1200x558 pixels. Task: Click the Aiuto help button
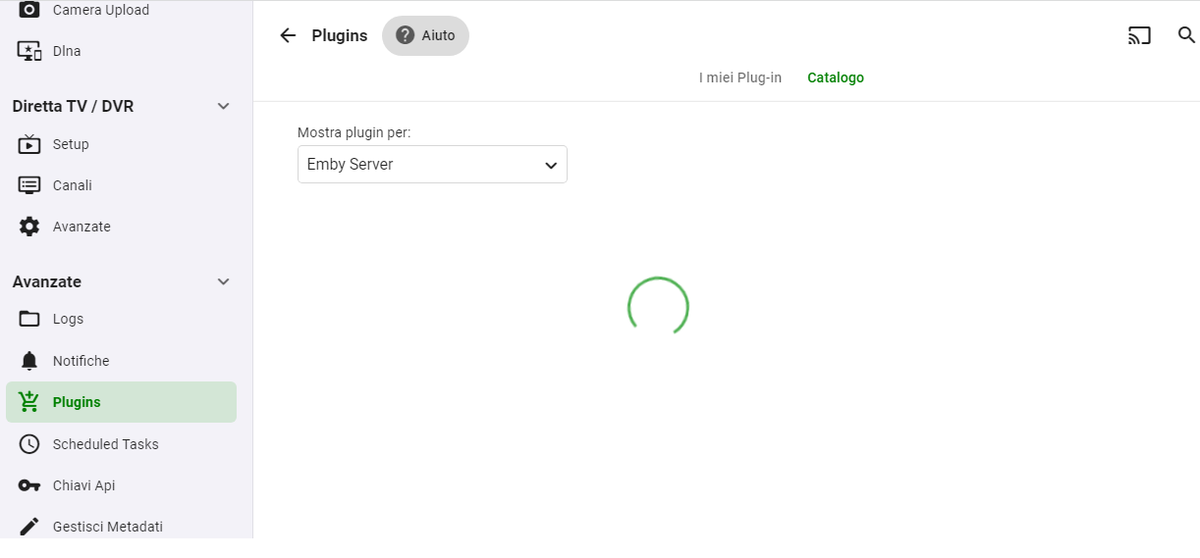tap(425, 36)
